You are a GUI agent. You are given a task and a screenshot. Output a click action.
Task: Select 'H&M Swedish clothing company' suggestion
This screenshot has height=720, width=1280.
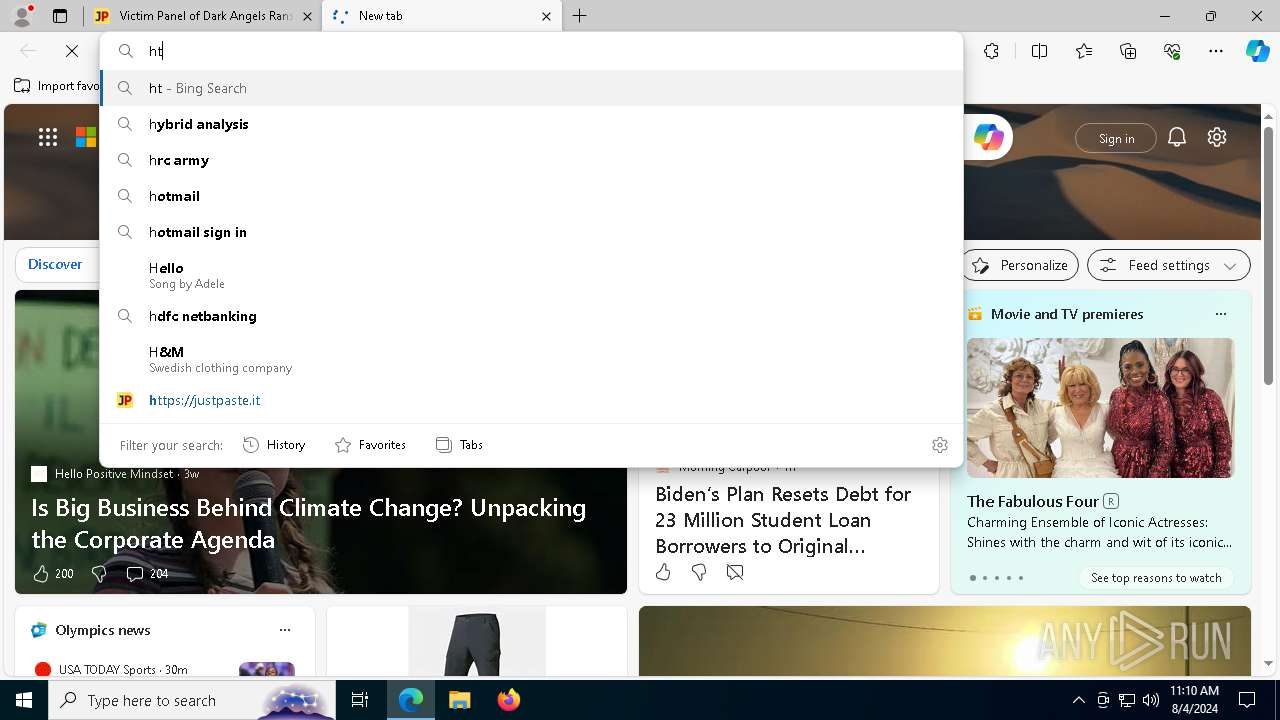(x=531, y=359)
